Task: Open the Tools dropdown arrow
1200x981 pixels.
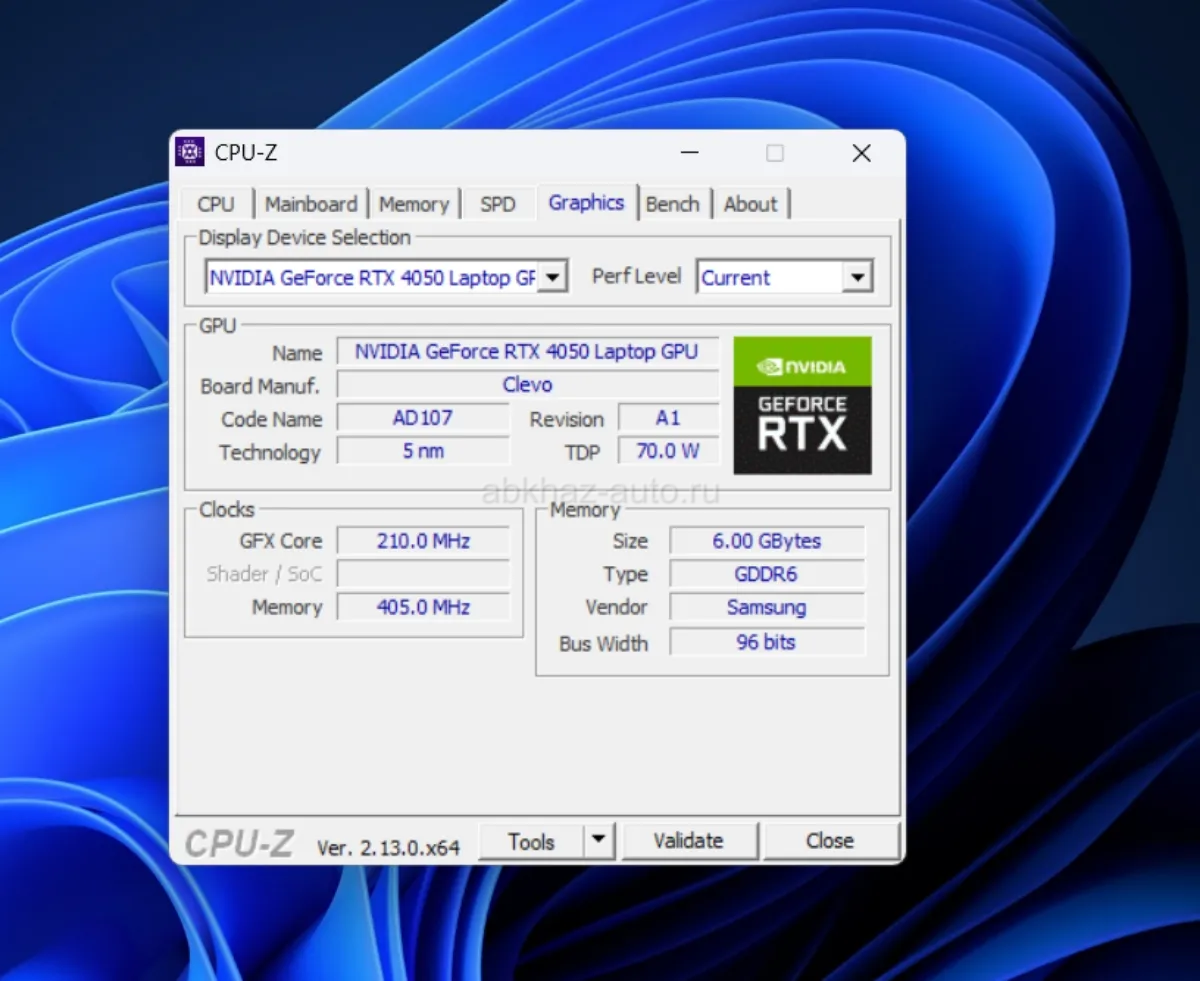Action: 599,840
